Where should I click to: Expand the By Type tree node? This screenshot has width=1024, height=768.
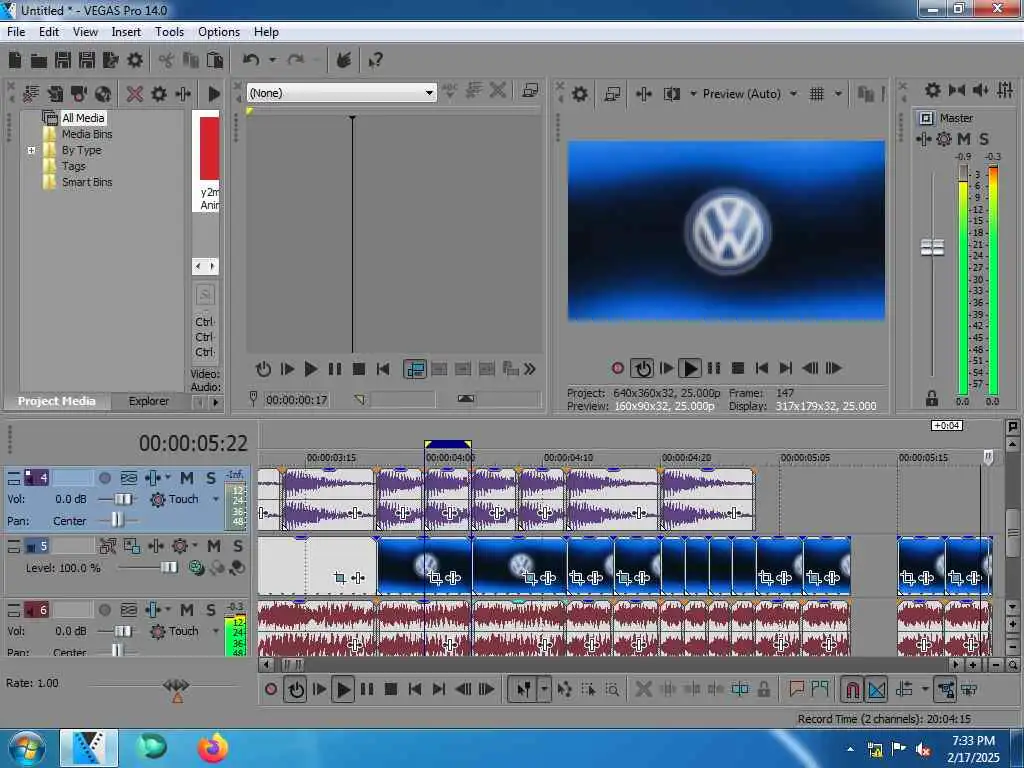click(x=31, y=150)
